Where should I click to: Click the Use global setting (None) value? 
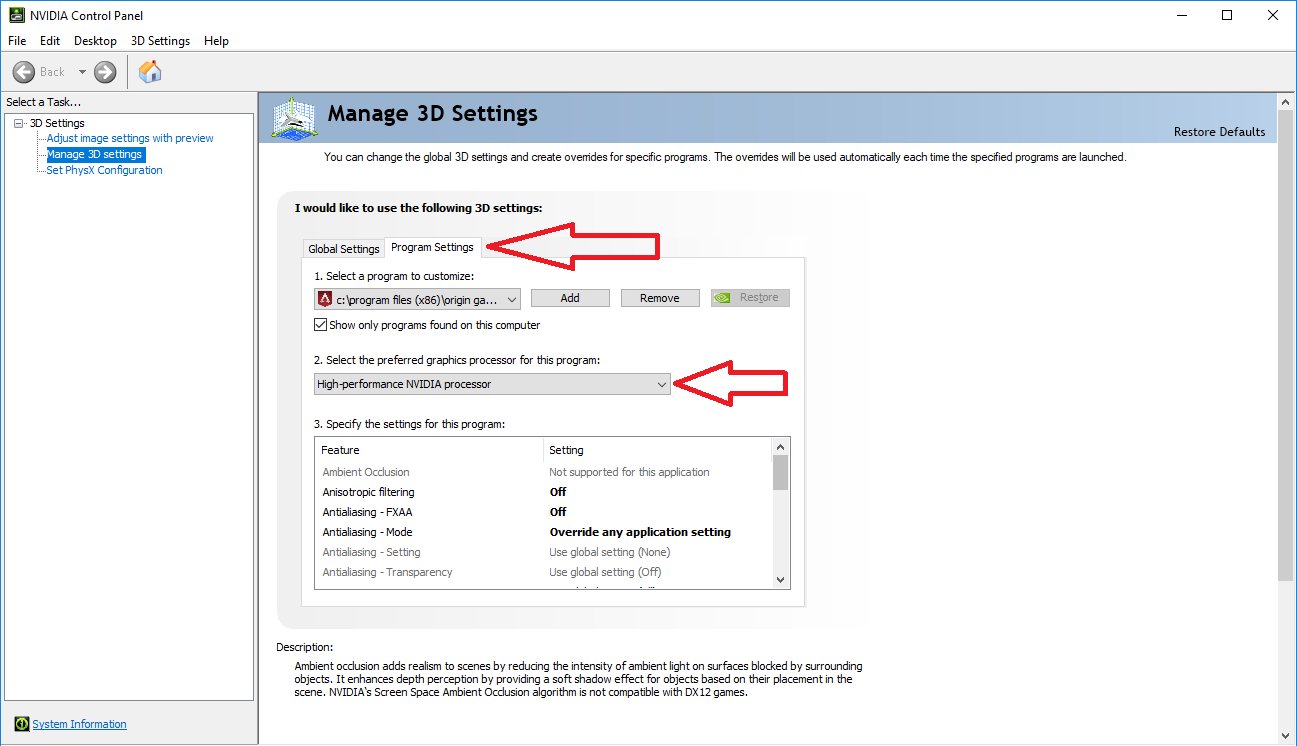pyautogui.click(x=609, y=552)
